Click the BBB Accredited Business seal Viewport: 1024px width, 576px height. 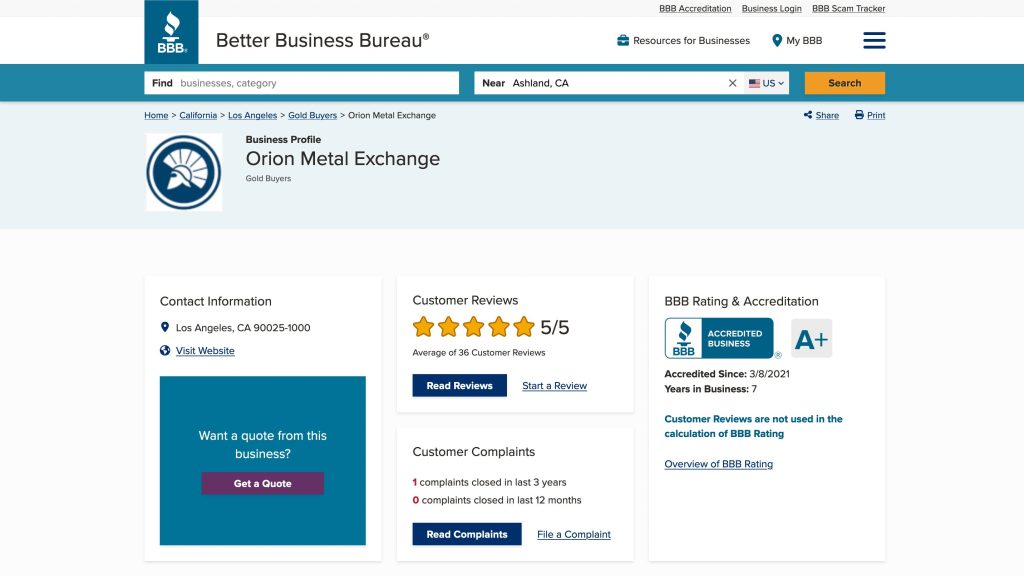(x=719, y=338)
